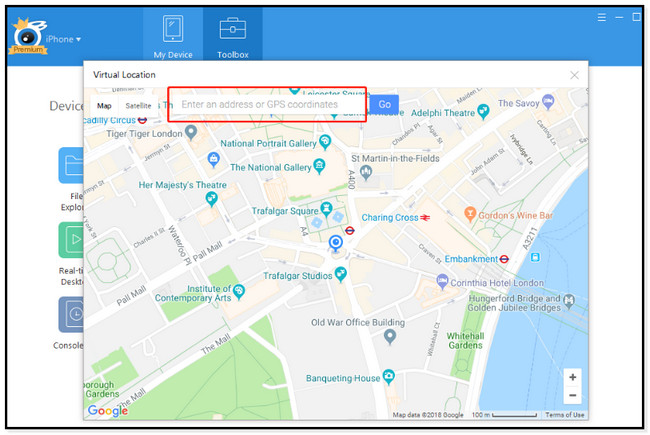Switch map to Satellite view
650x435 pixels.
coord(138,106)
